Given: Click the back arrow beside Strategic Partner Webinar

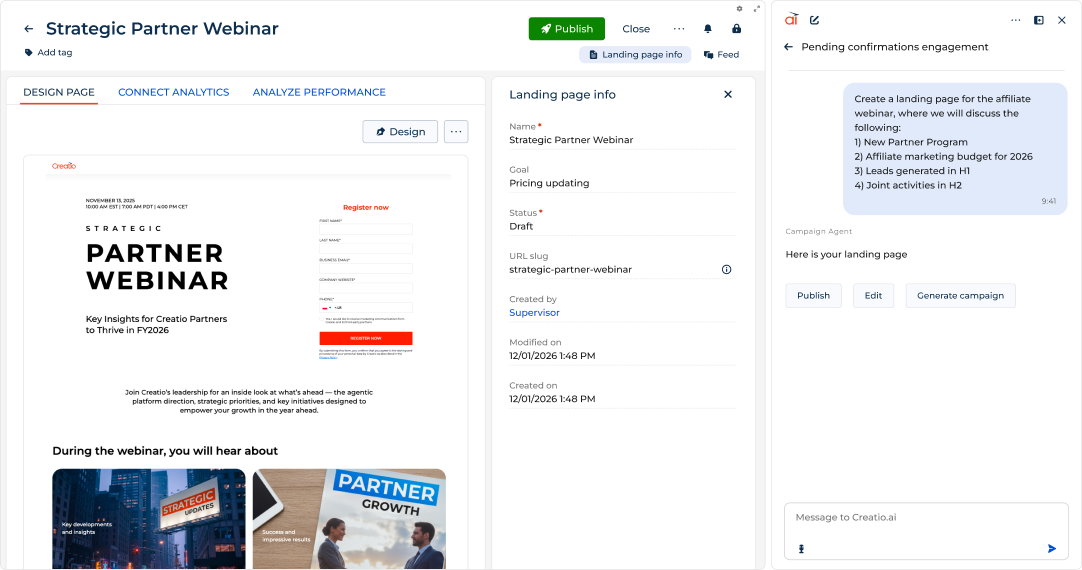Looking at the screenshot, I should click(x=28, y=29).
